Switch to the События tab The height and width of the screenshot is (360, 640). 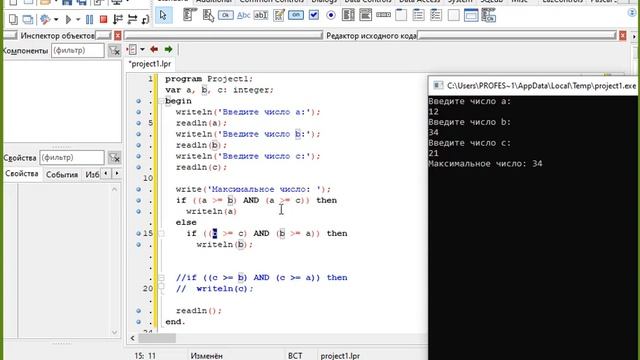[x=62, y=175]
